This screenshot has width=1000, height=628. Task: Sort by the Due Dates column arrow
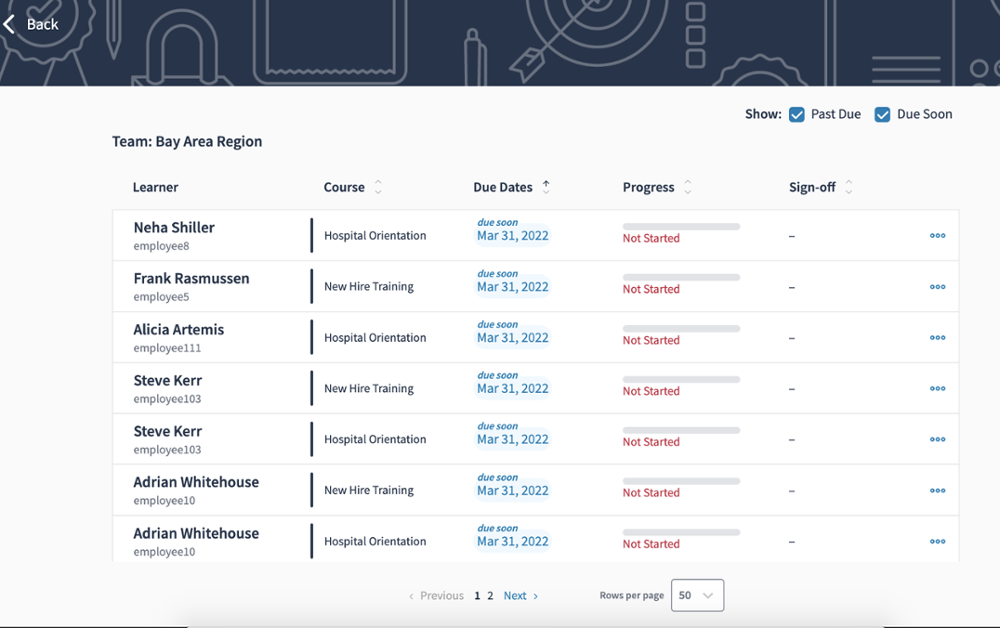tap(546, 187)
